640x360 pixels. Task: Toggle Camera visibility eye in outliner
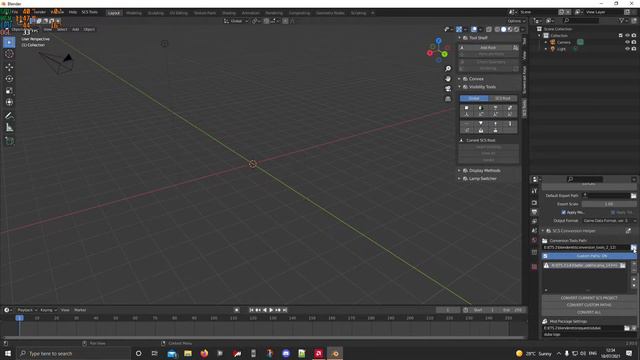627,42
